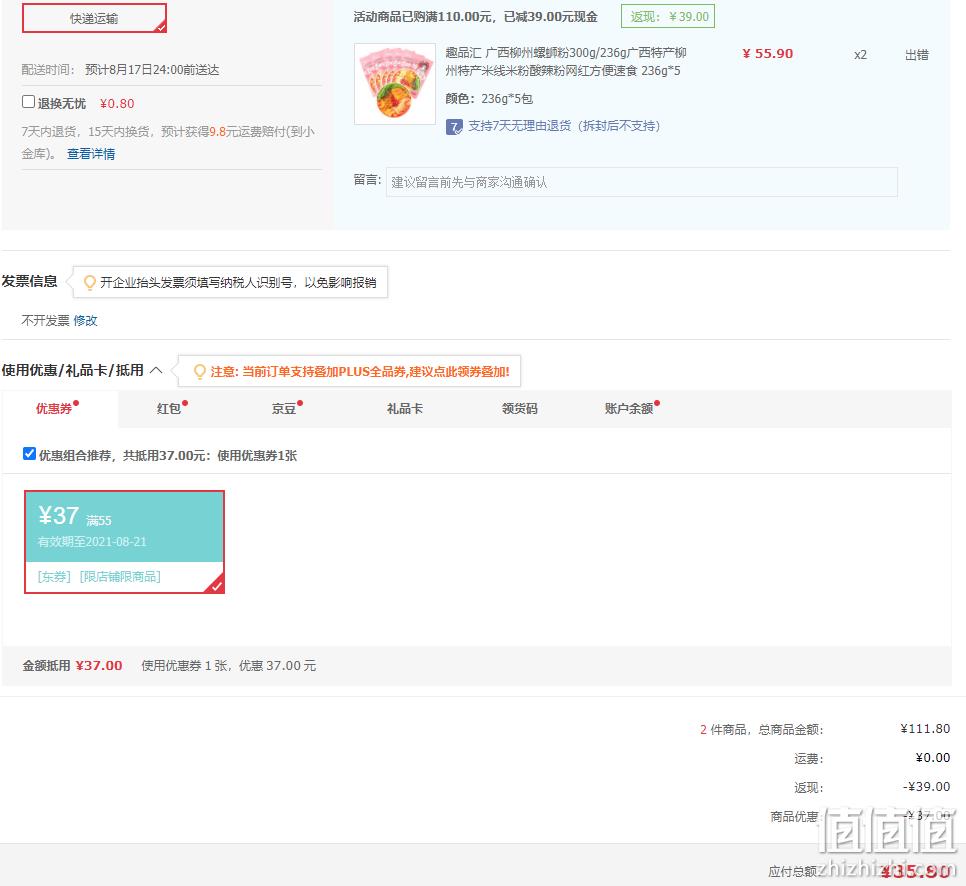Click the 预计8月17日24:00前送达 delivery time text

coord(152,70)
